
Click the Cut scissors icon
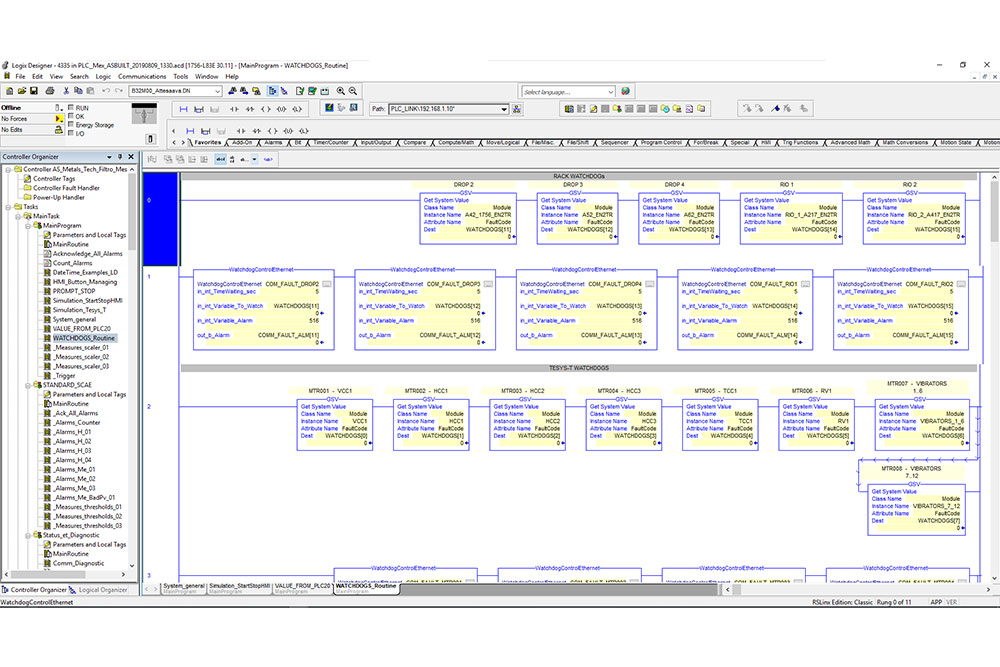point(66,91)
